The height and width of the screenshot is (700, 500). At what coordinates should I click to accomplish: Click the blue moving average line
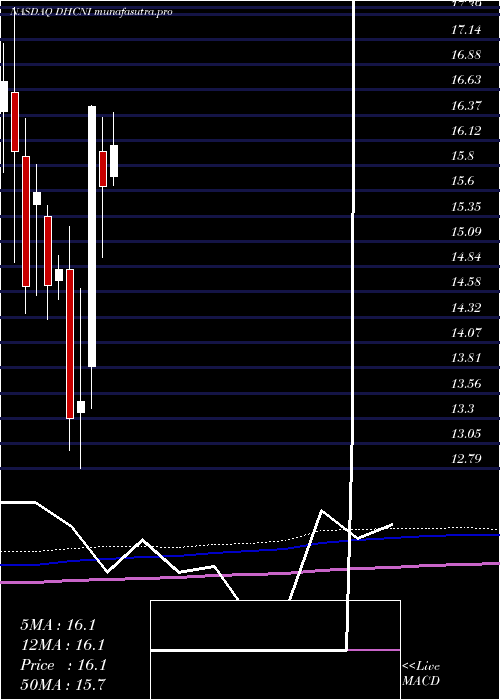250,550
